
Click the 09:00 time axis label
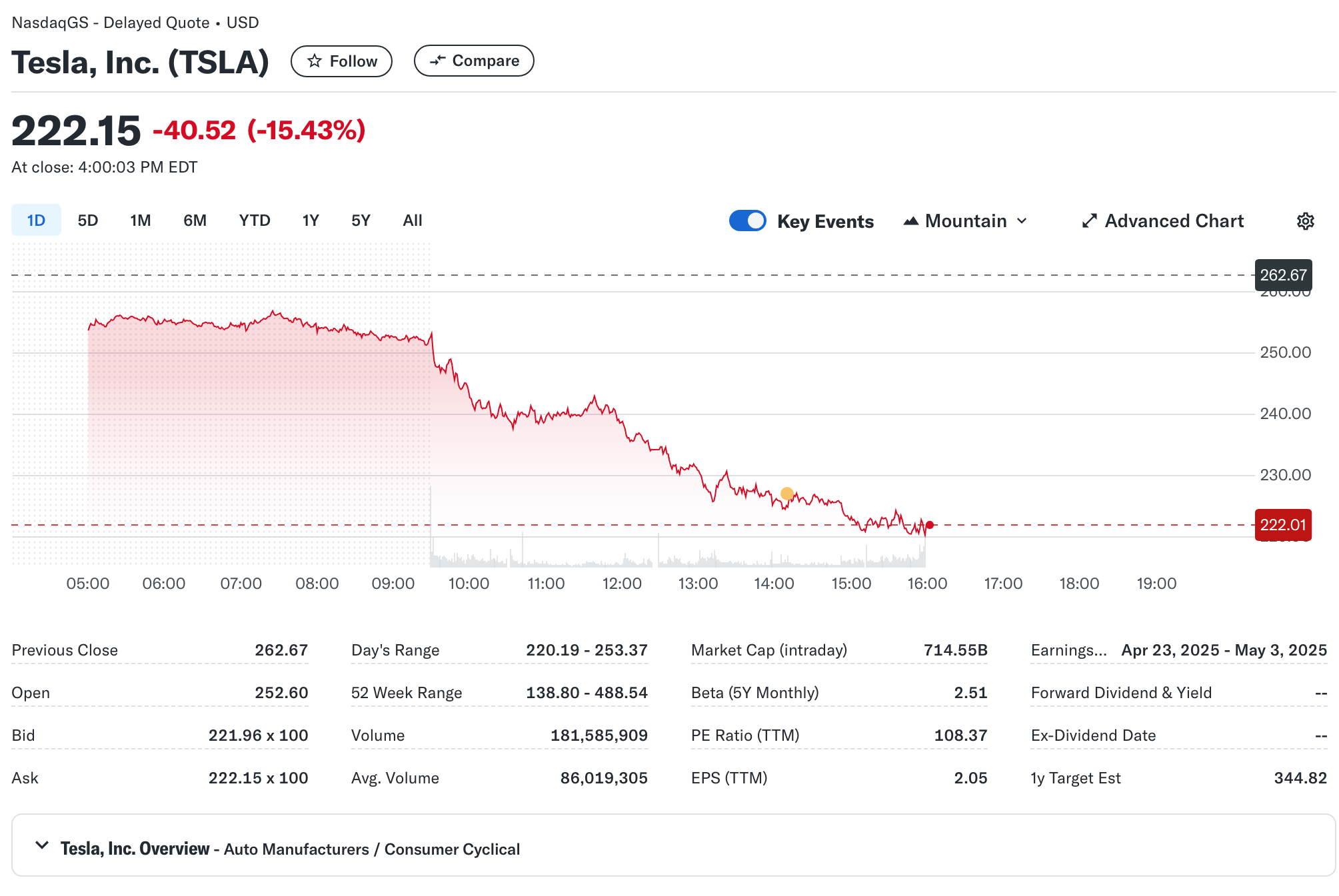pos(393,584)
